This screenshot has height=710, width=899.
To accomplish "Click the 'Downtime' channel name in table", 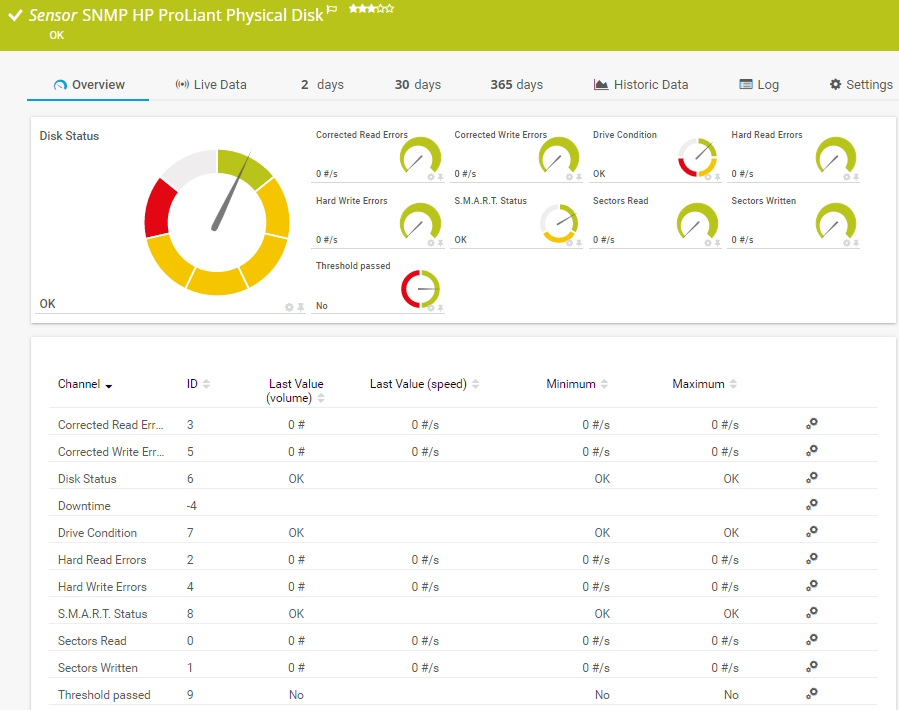I will [x=84, y=506].
